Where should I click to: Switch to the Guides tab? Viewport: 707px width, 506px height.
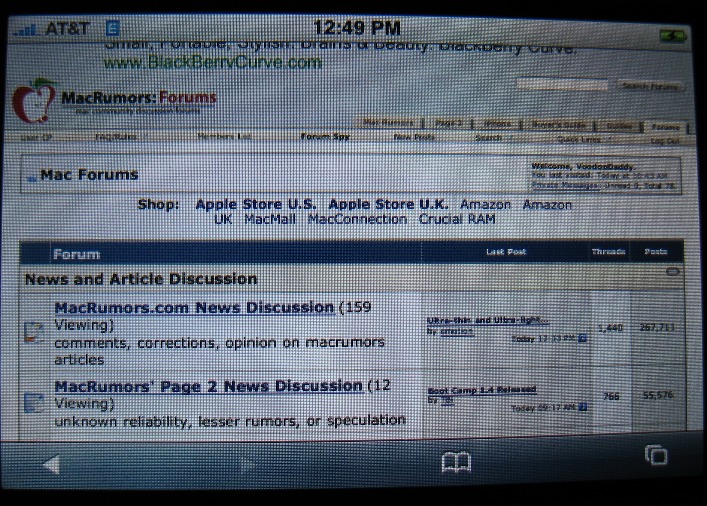pyautogui.click(x=619, y=126)
